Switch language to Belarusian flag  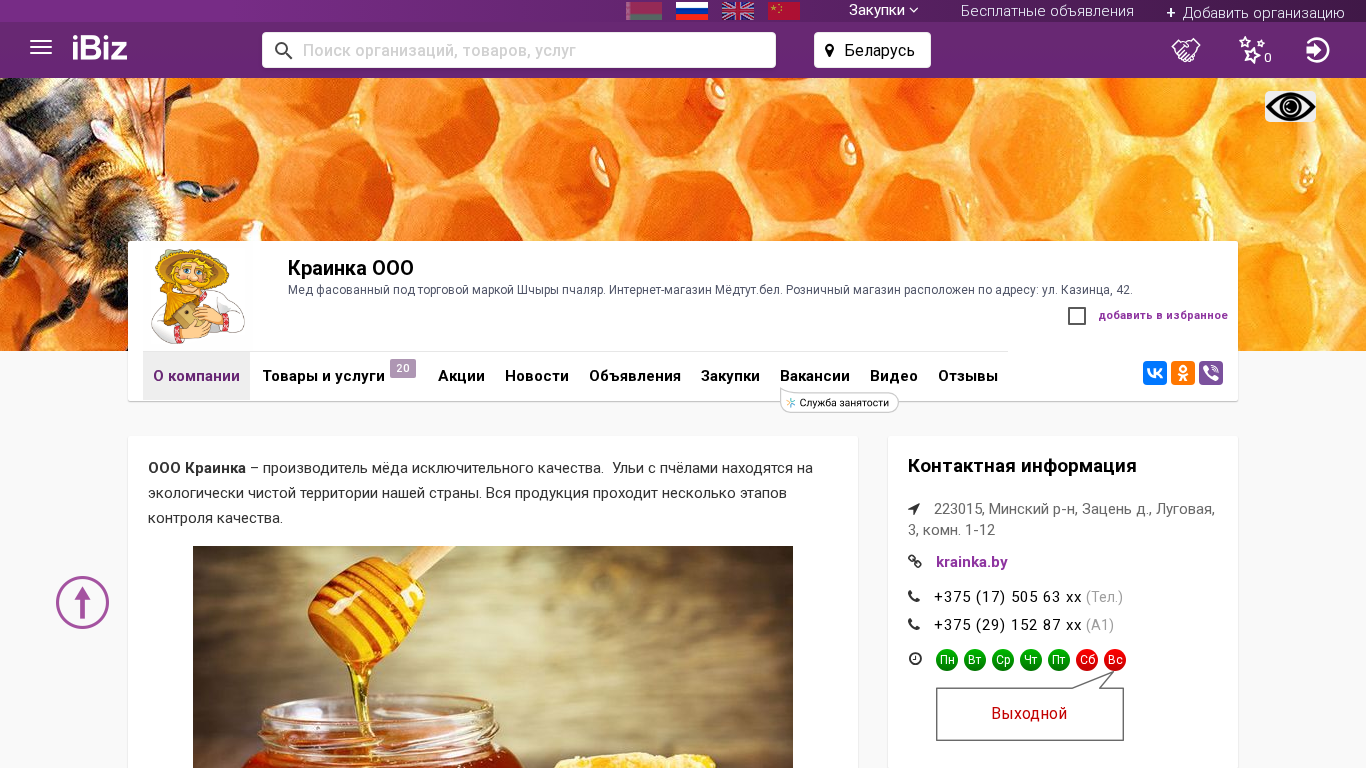(644, 11)
